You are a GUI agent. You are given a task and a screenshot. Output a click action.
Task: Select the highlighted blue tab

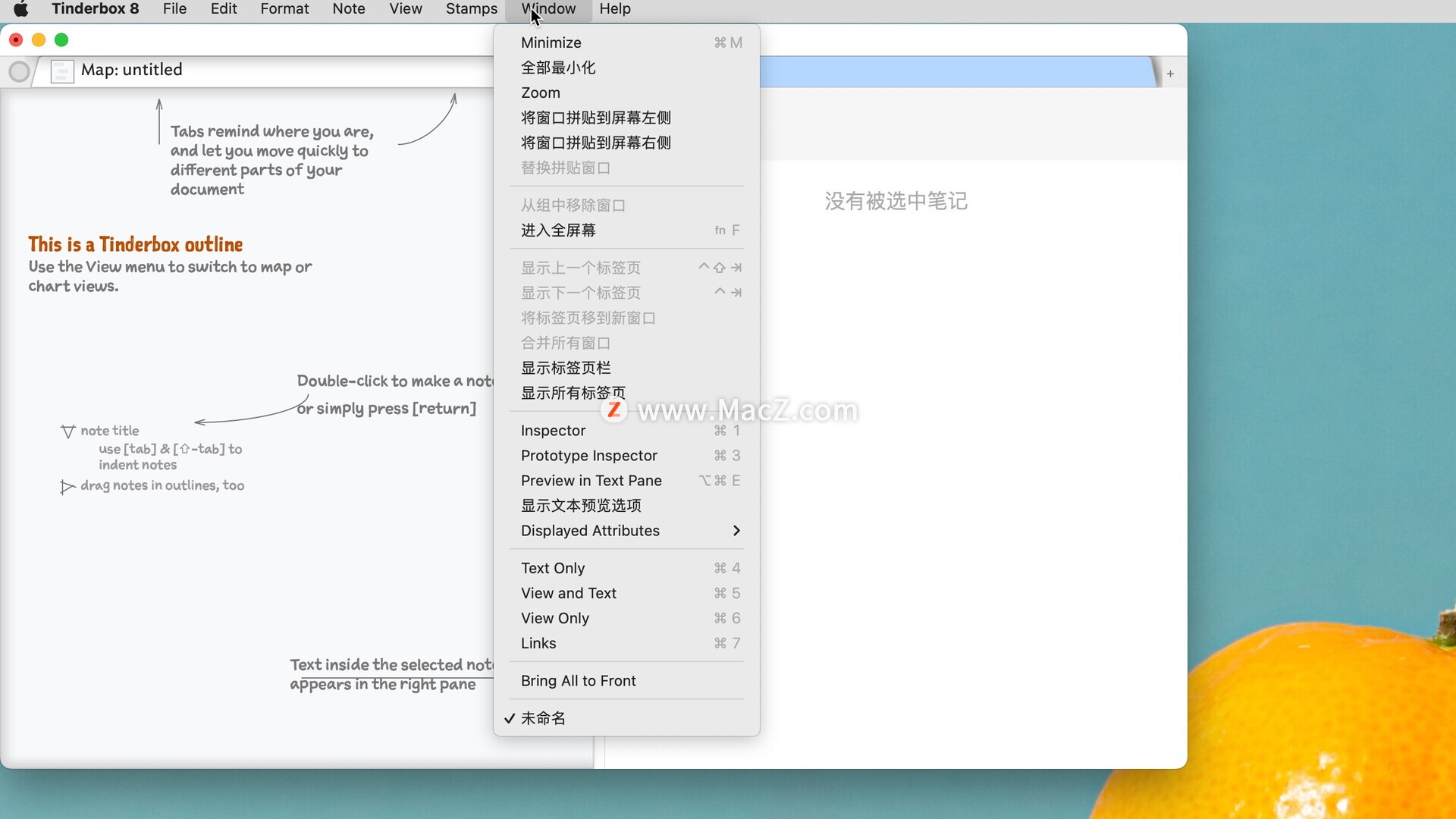957,72
